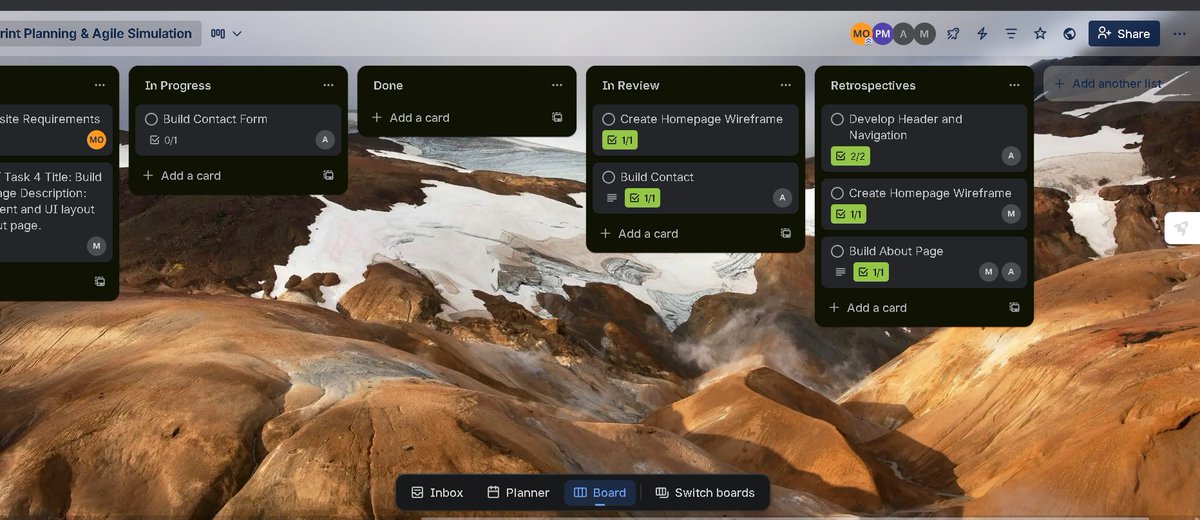
Task: Click avatar A on Build Contact card
Action: [782, 198]
